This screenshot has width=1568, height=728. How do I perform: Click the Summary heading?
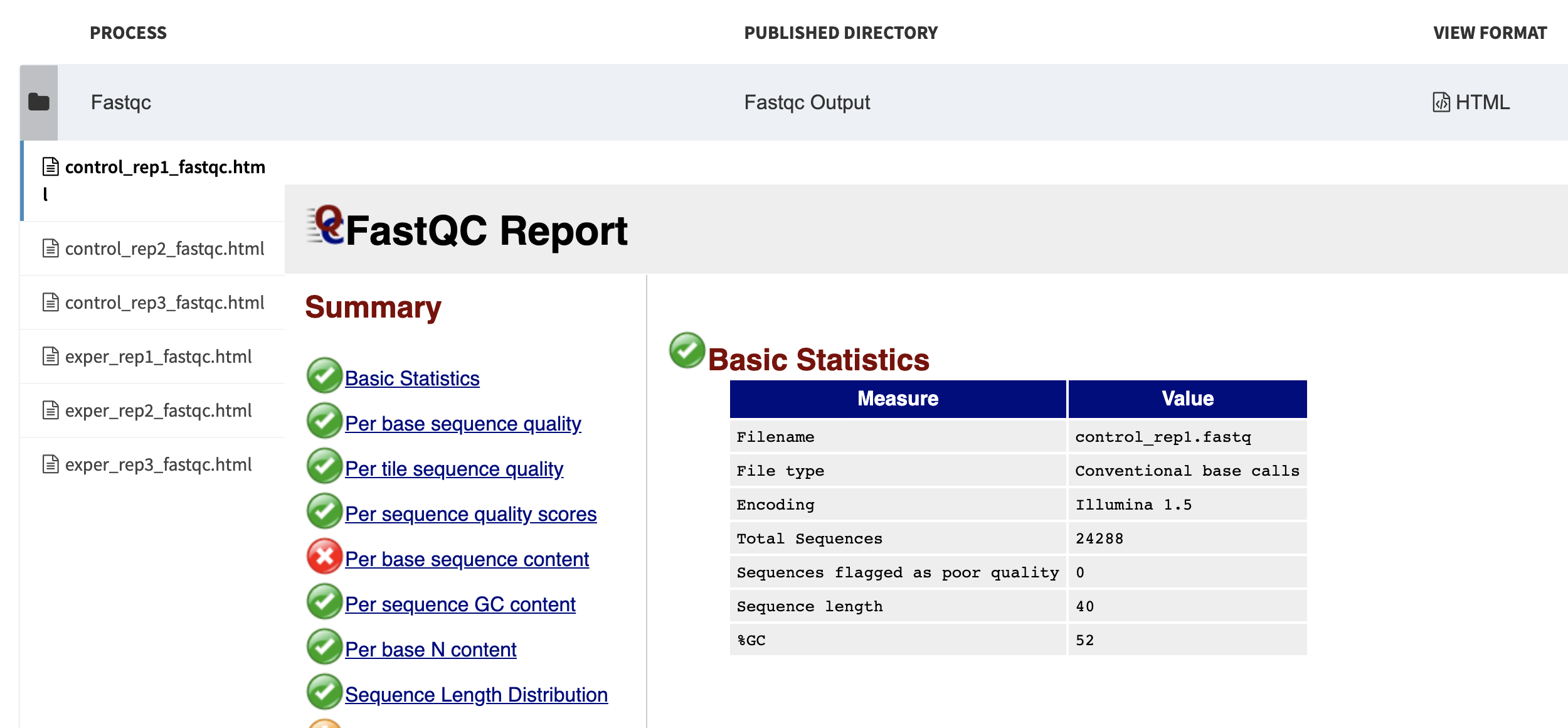373,308
